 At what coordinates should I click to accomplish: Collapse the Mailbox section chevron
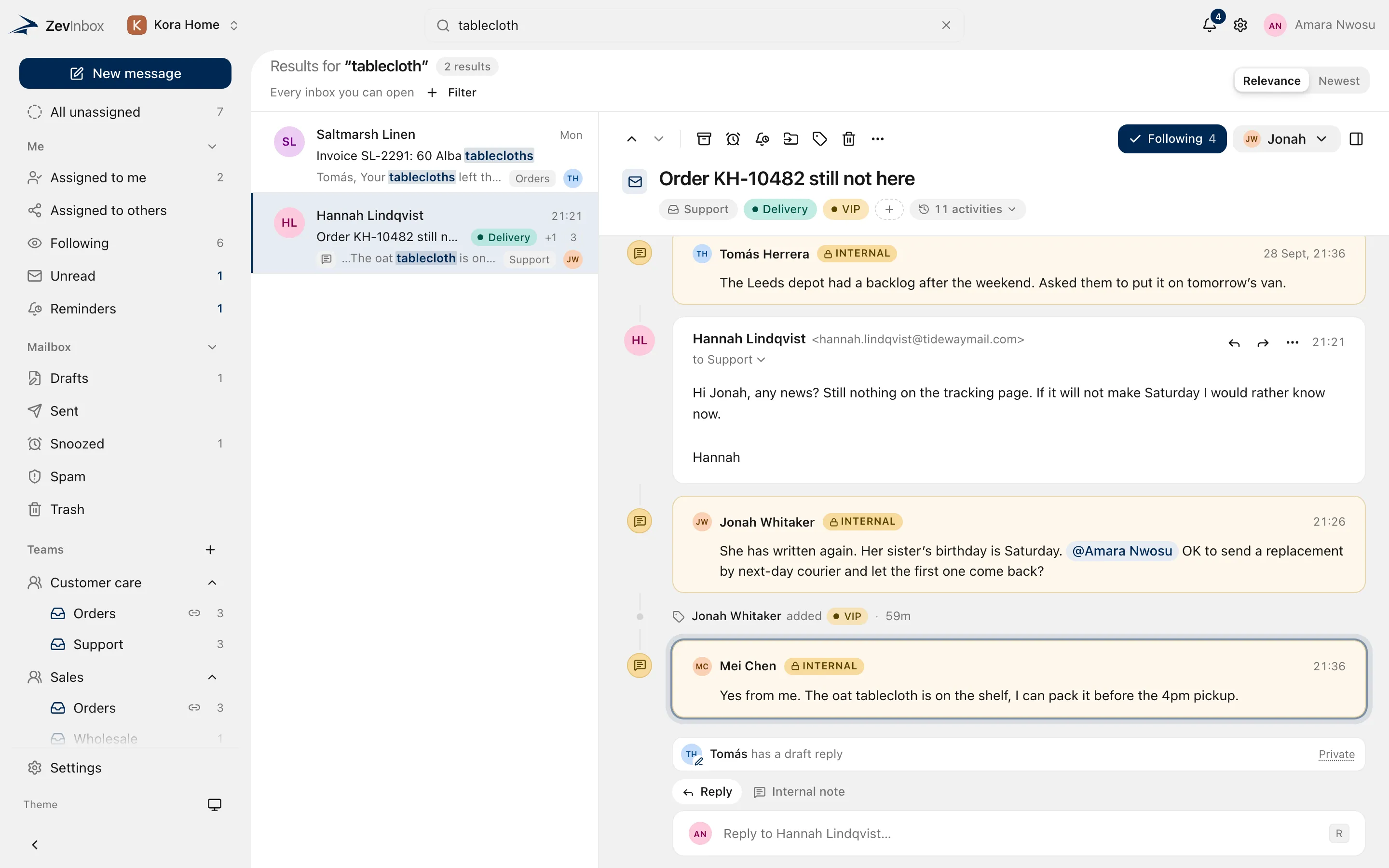tap(212, 347)
